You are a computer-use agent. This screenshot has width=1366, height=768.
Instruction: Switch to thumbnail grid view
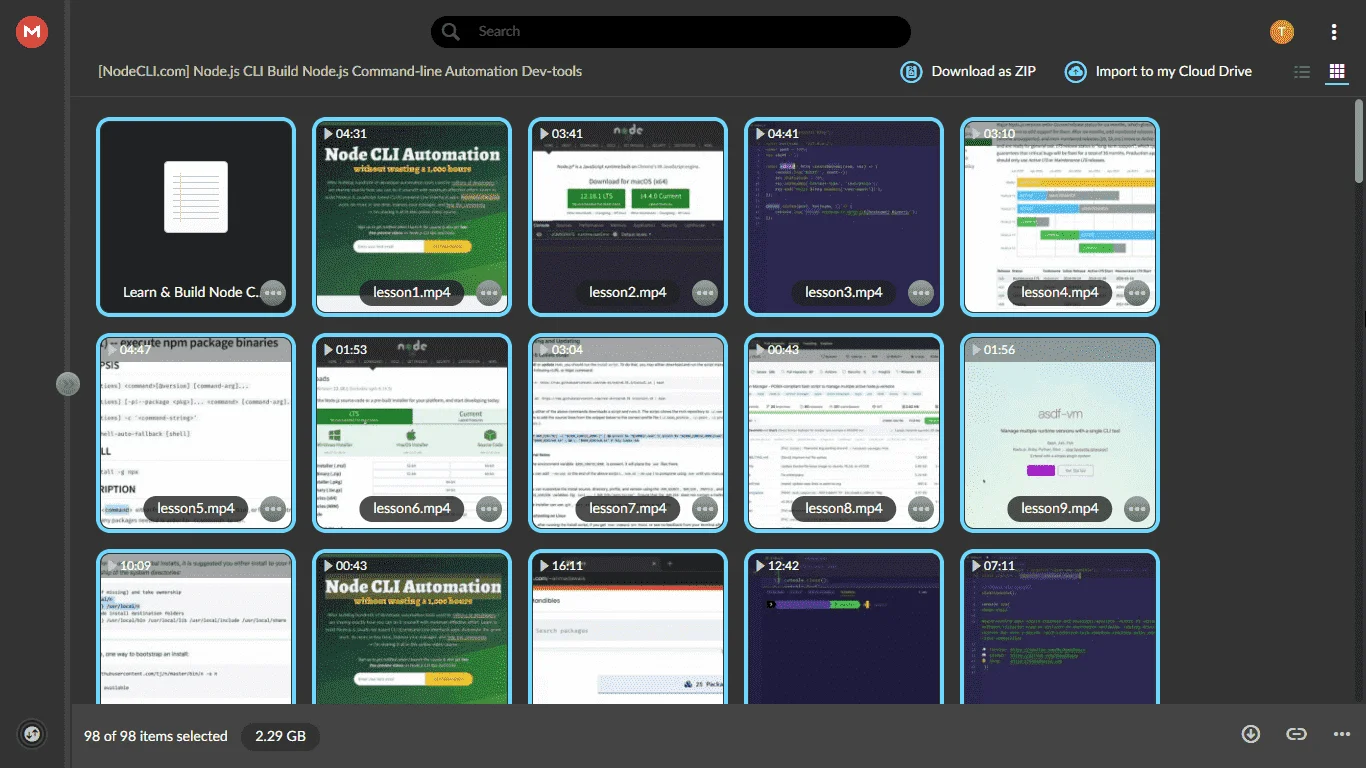1336,72
